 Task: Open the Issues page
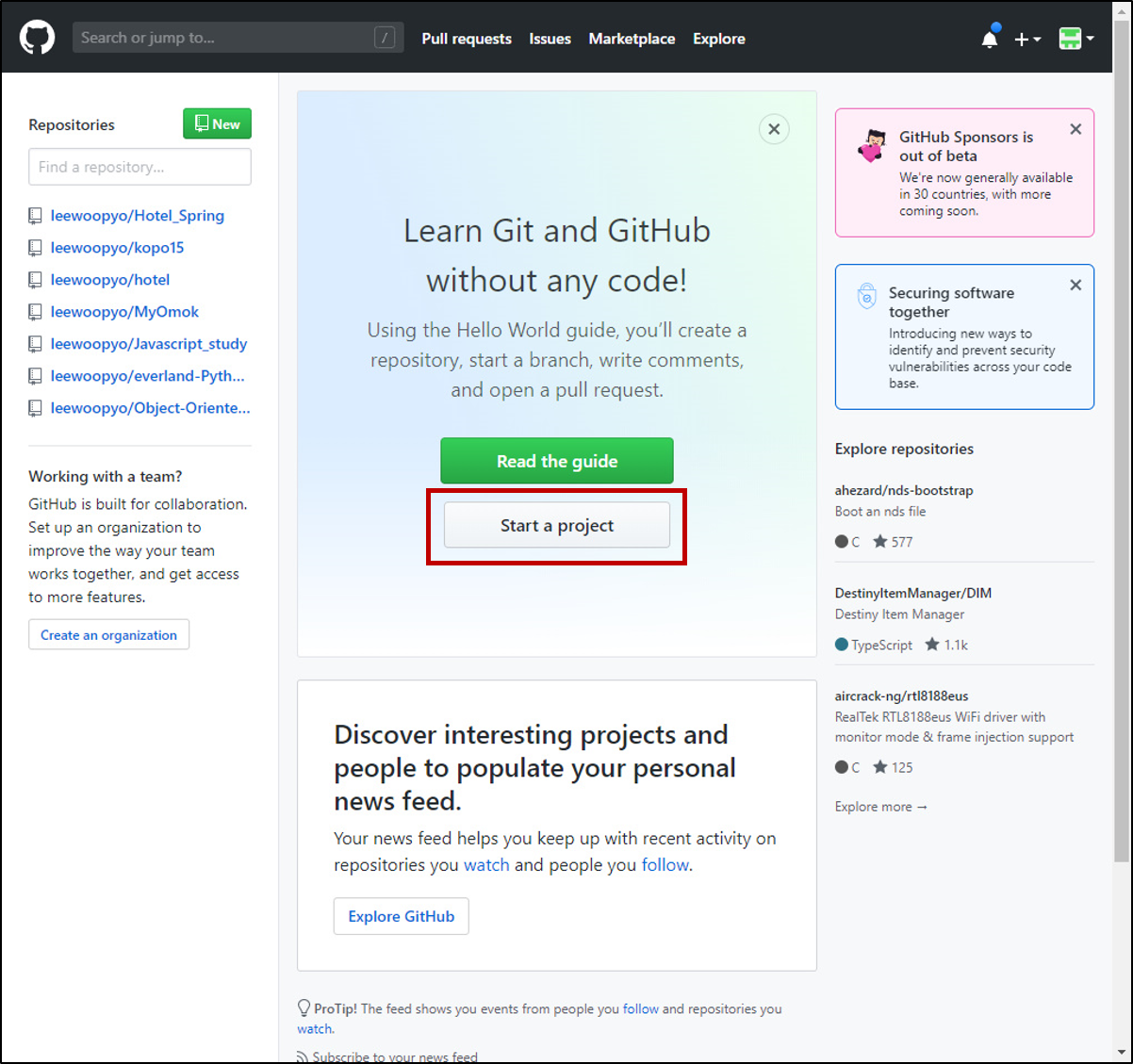coord(550,39)
